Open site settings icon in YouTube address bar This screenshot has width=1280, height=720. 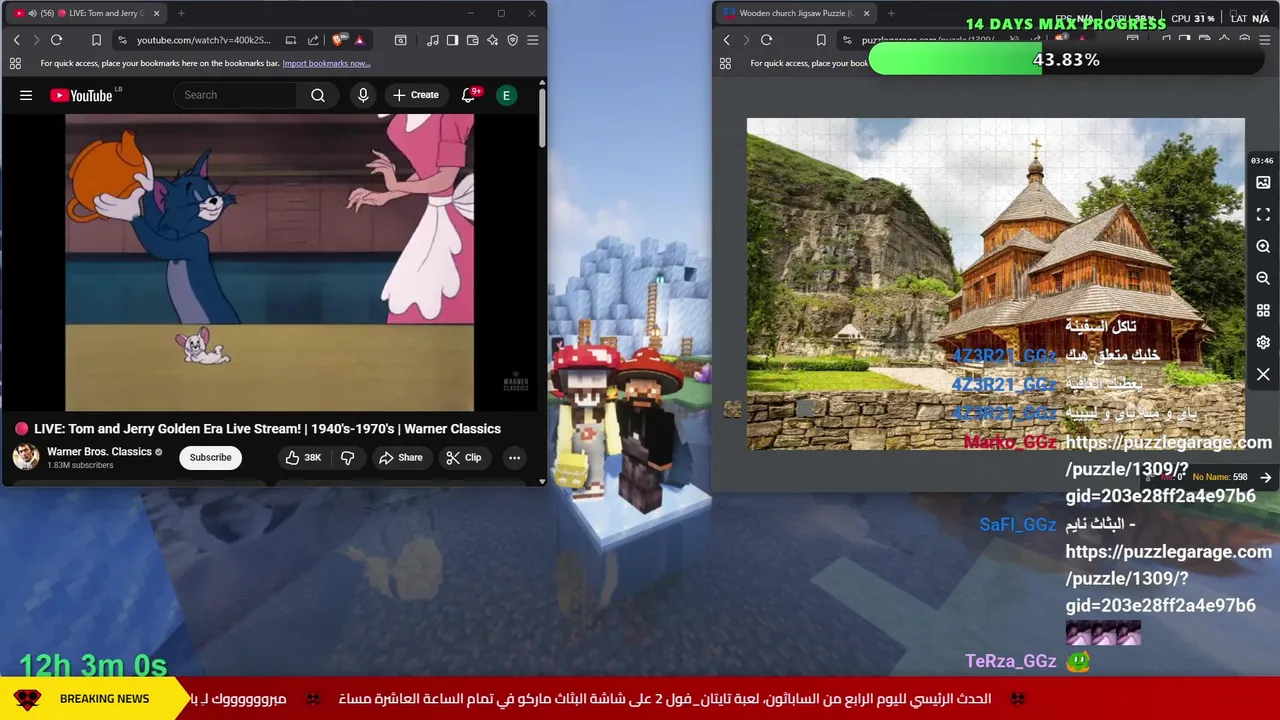coord(122,40)
